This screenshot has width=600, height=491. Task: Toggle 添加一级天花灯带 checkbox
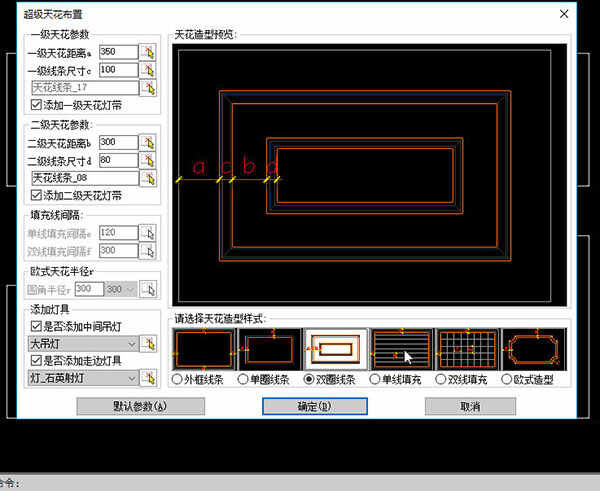tap(37, 104)
